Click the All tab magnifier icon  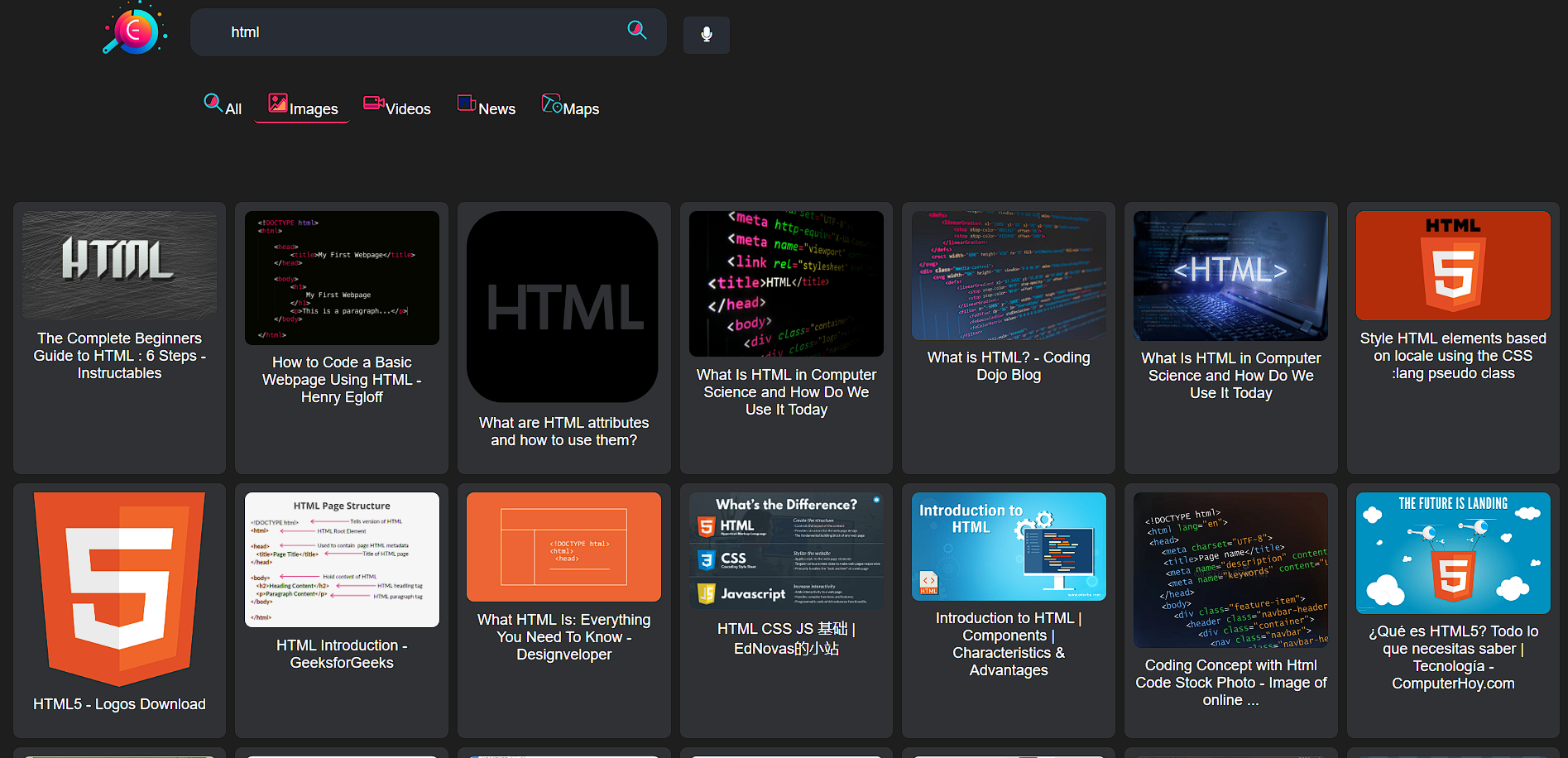click(x=213, y=103)
